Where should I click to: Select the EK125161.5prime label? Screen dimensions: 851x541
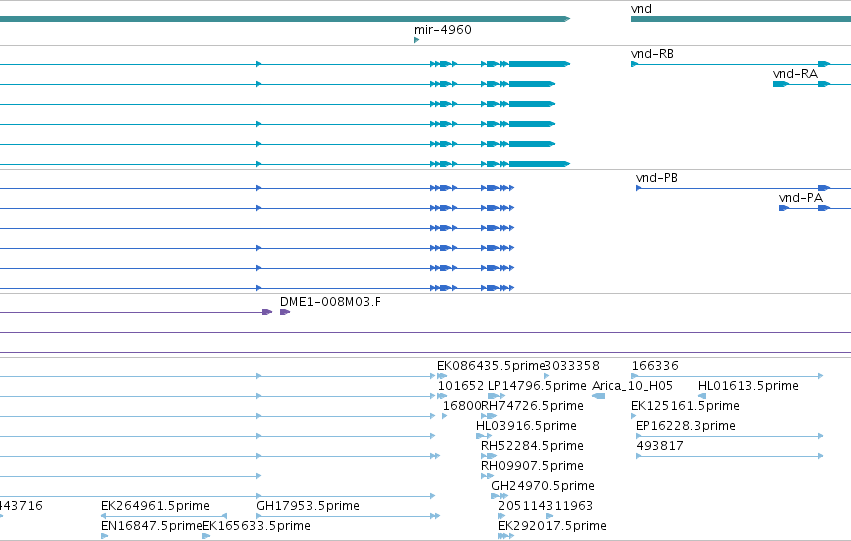tap(685, 406)
